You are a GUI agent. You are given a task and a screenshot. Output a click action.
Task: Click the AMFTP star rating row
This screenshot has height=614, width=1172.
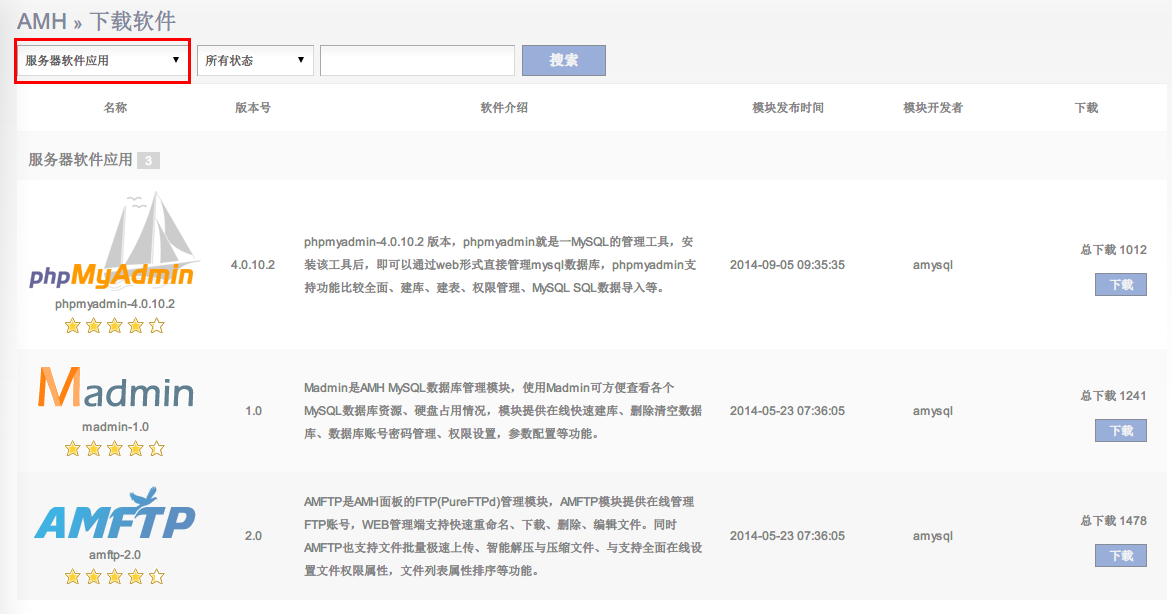(114, 576)
